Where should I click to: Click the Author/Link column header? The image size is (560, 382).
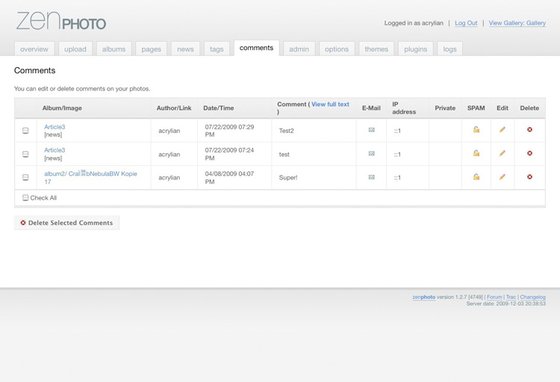point(174,108)
